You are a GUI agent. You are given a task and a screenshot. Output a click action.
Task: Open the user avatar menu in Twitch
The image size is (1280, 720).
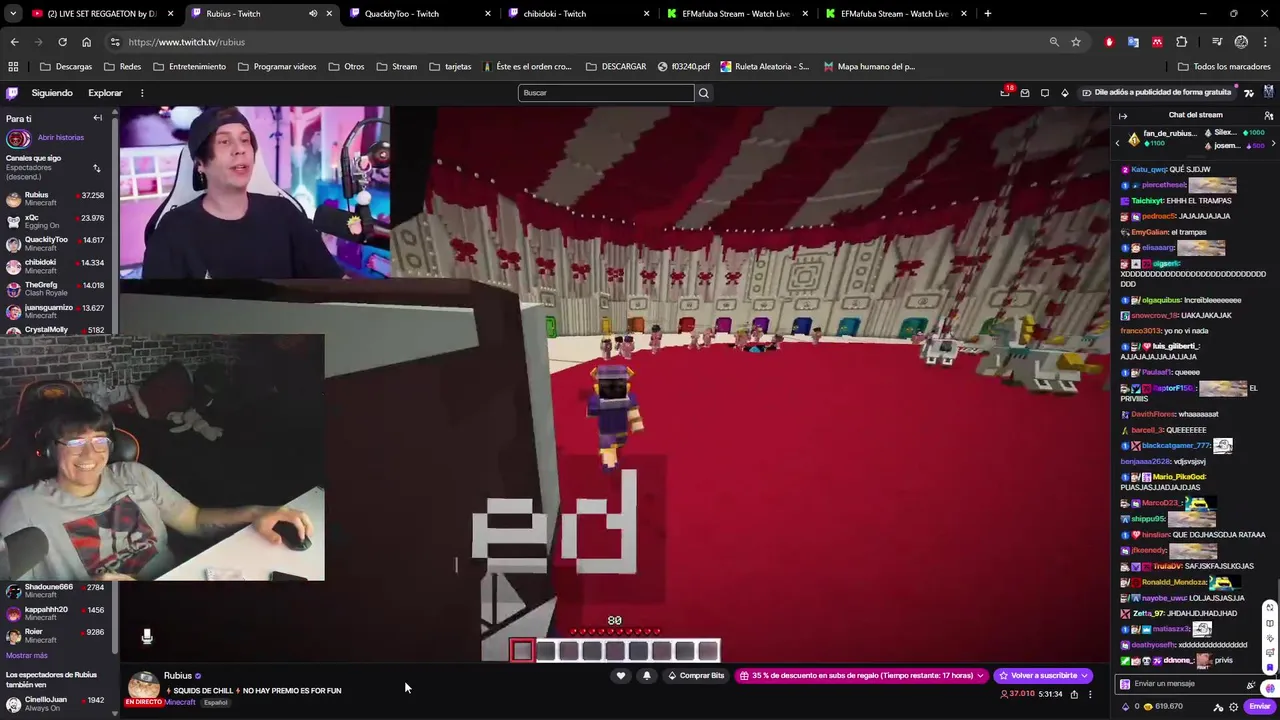1268,93
